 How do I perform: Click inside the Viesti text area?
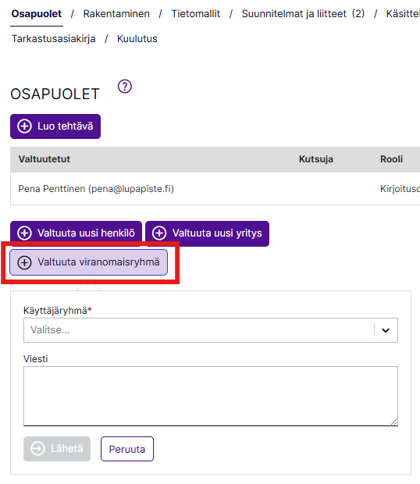tap(210, 396)
